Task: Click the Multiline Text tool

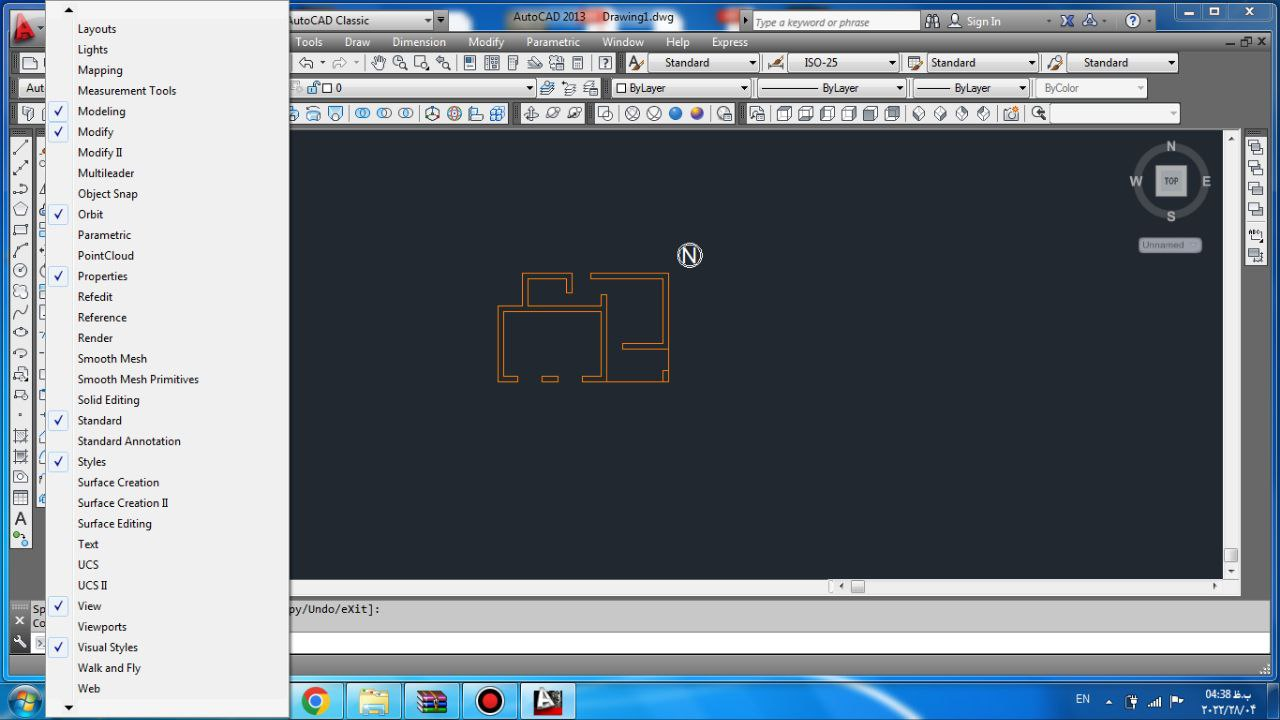Action: click(x=20, y=518)
